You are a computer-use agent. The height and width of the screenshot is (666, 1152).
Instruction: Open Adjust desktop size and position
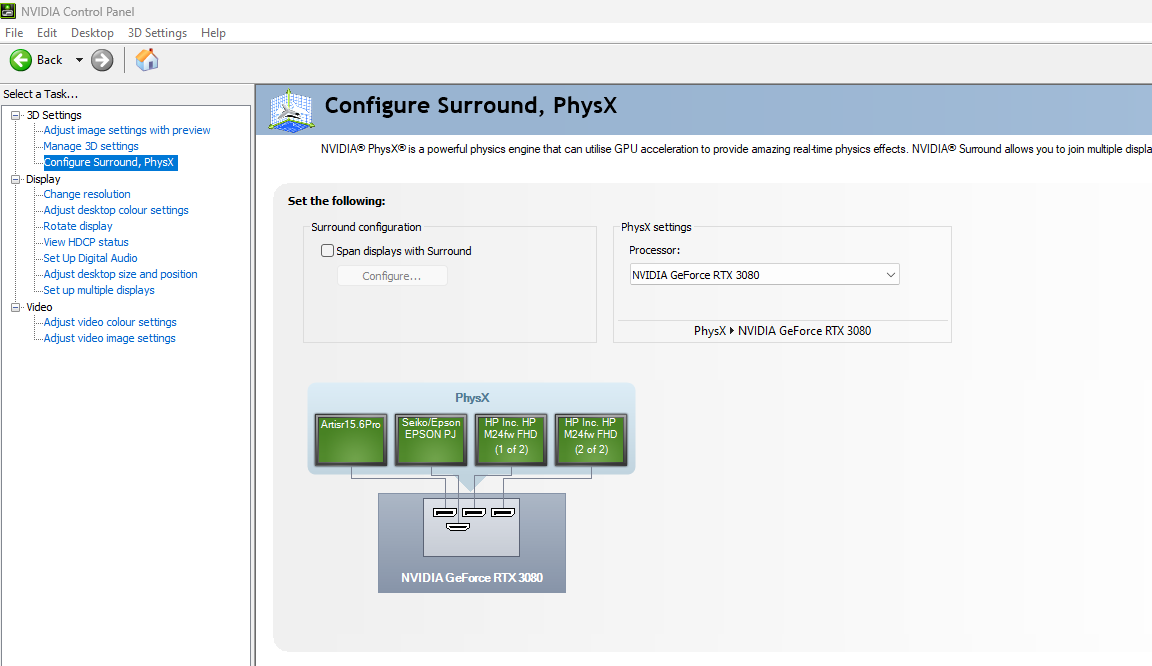(120, 274)
